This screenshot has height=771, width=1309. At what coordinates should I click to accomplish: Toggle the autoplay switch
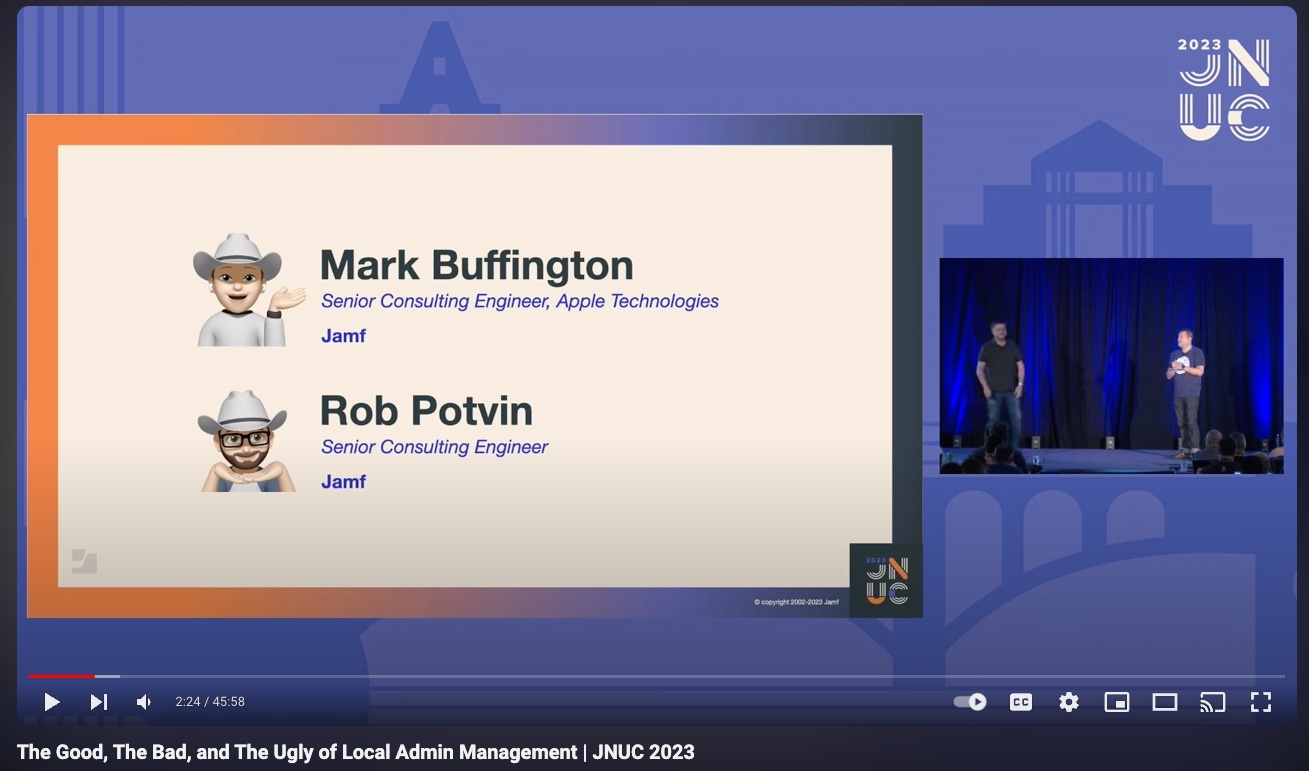(x=970, y=702)
